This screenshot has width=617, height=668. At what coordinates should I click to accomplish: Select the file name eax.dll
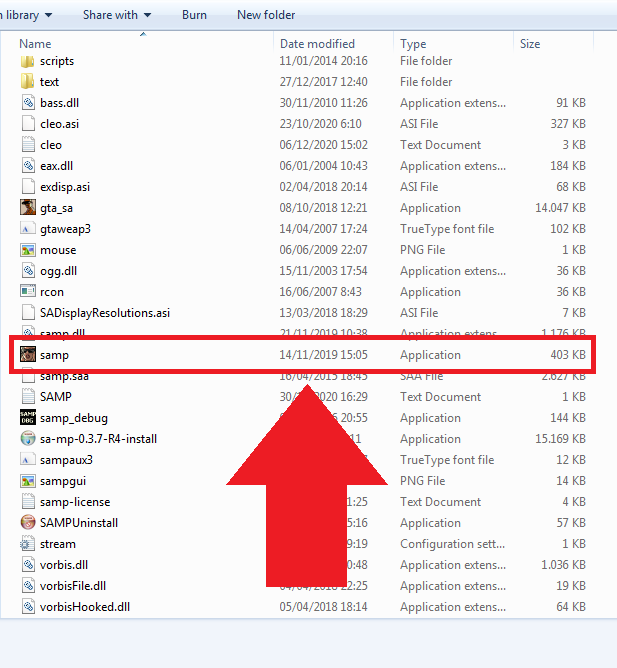tap(56, 166)
